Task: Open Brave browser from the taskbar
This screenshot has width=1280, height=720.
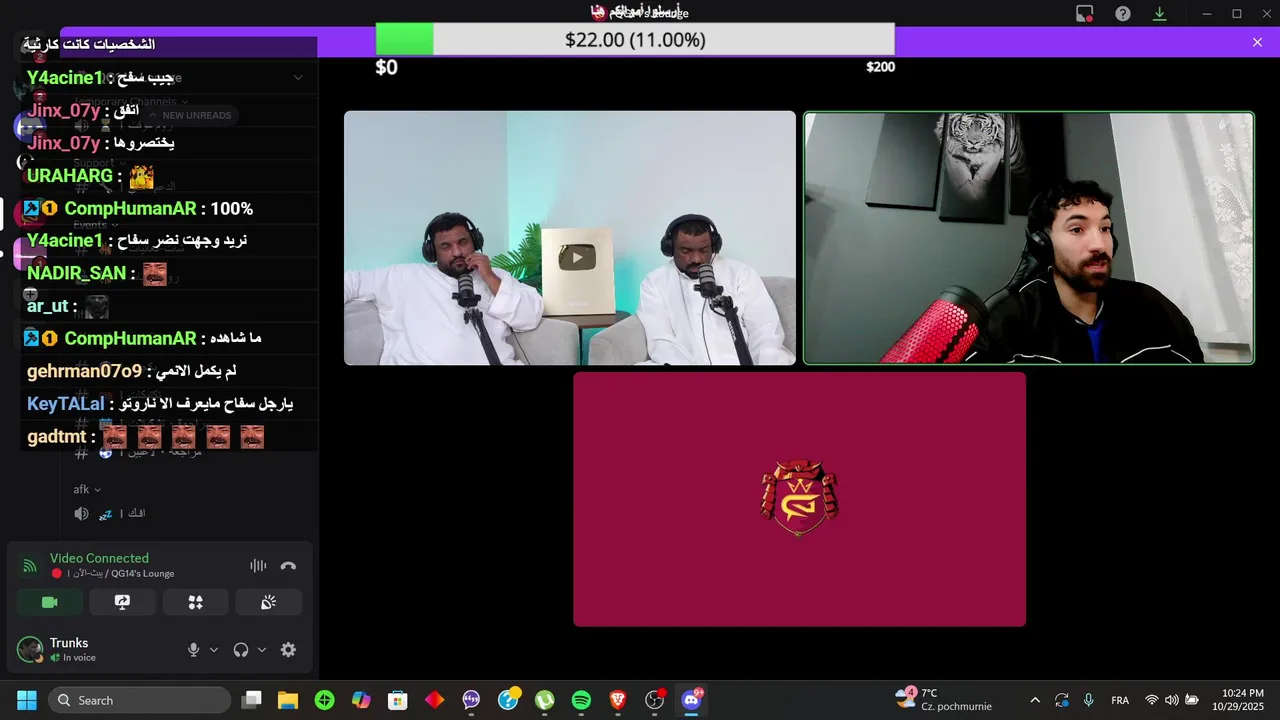Action: click(618, 700)
